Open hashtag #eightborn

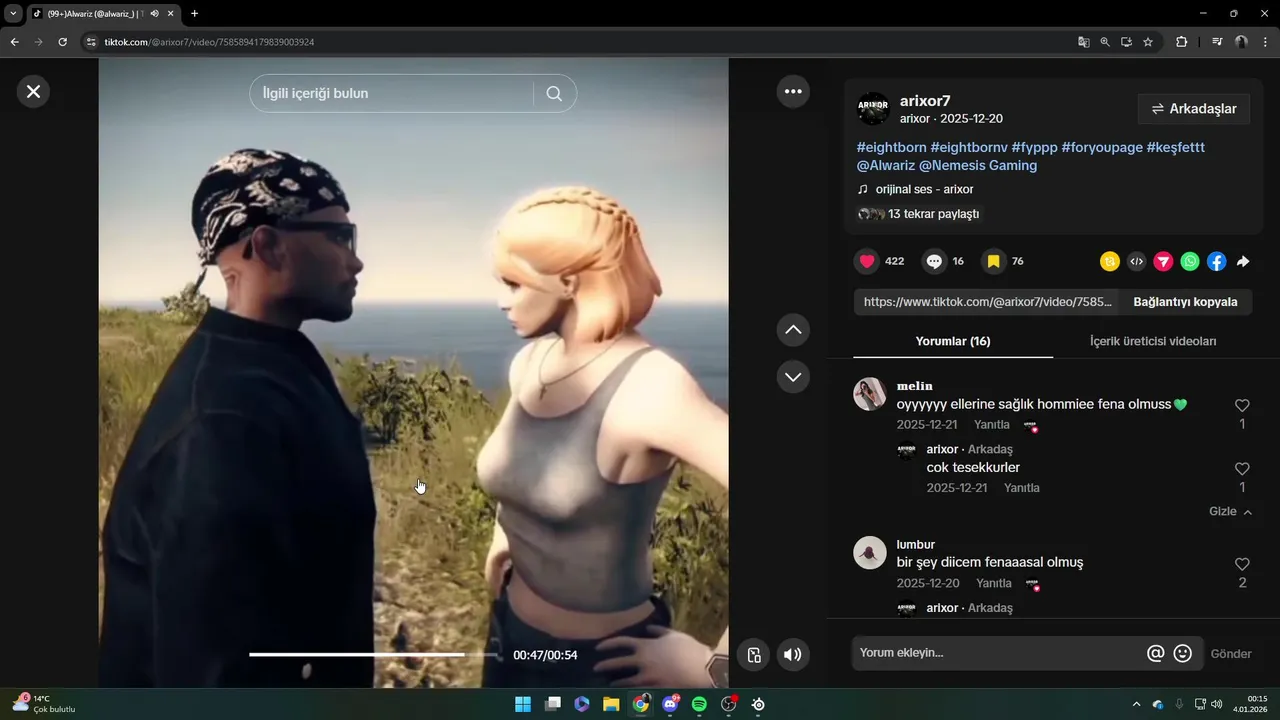[x=892, y=147]
